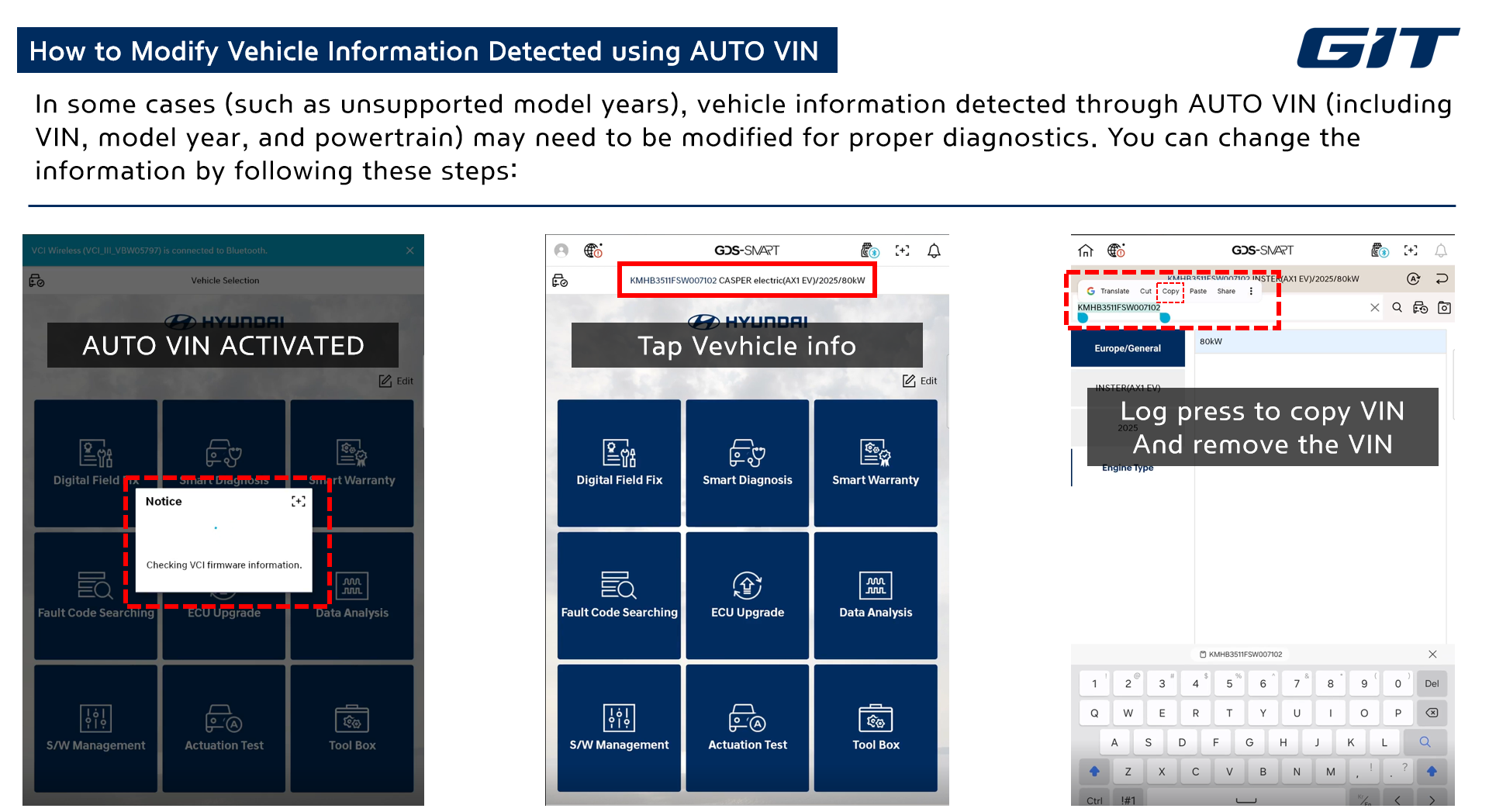Tap the backspace key on the keyboard
This screenshot has height=812, width=1489.
1432,713
